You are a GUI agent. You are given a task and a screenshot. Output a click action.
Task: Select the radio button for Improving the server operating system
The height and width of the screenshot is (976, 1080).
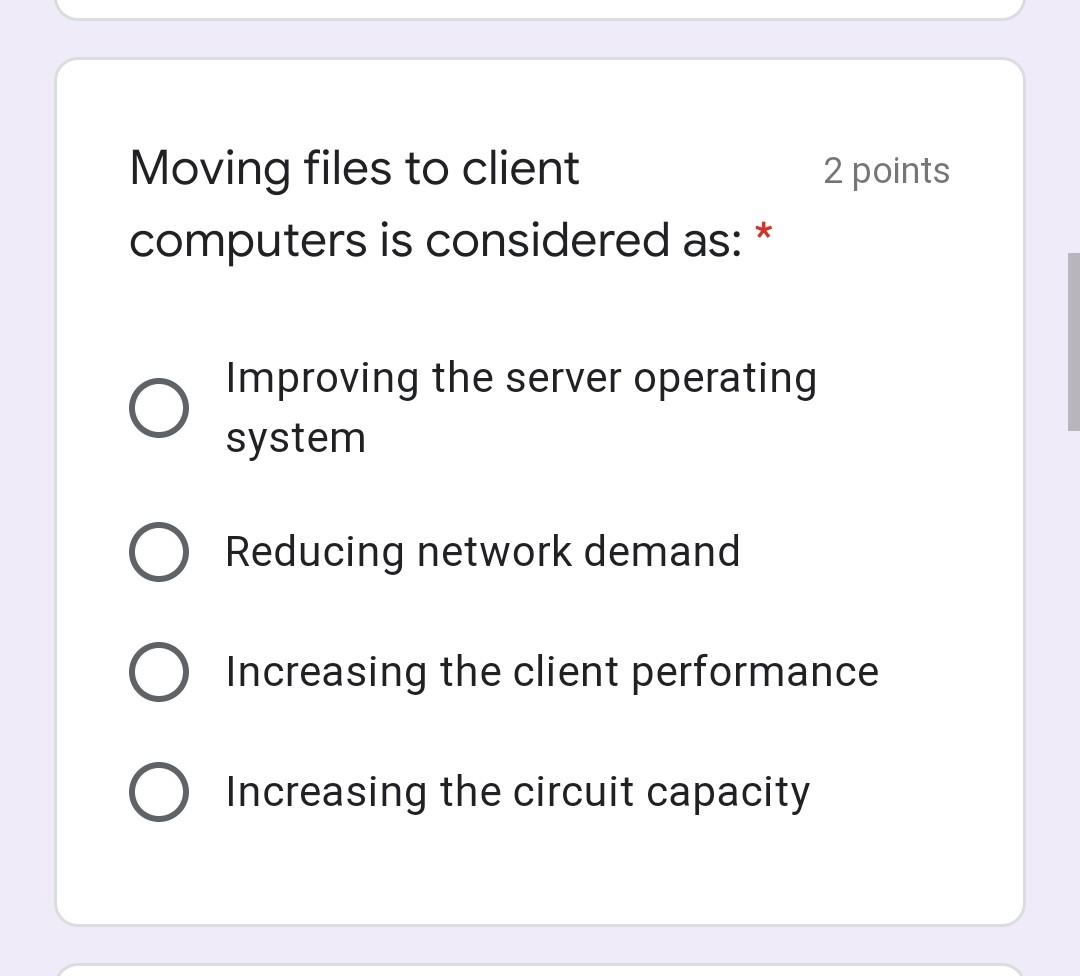tap(158, 406)
